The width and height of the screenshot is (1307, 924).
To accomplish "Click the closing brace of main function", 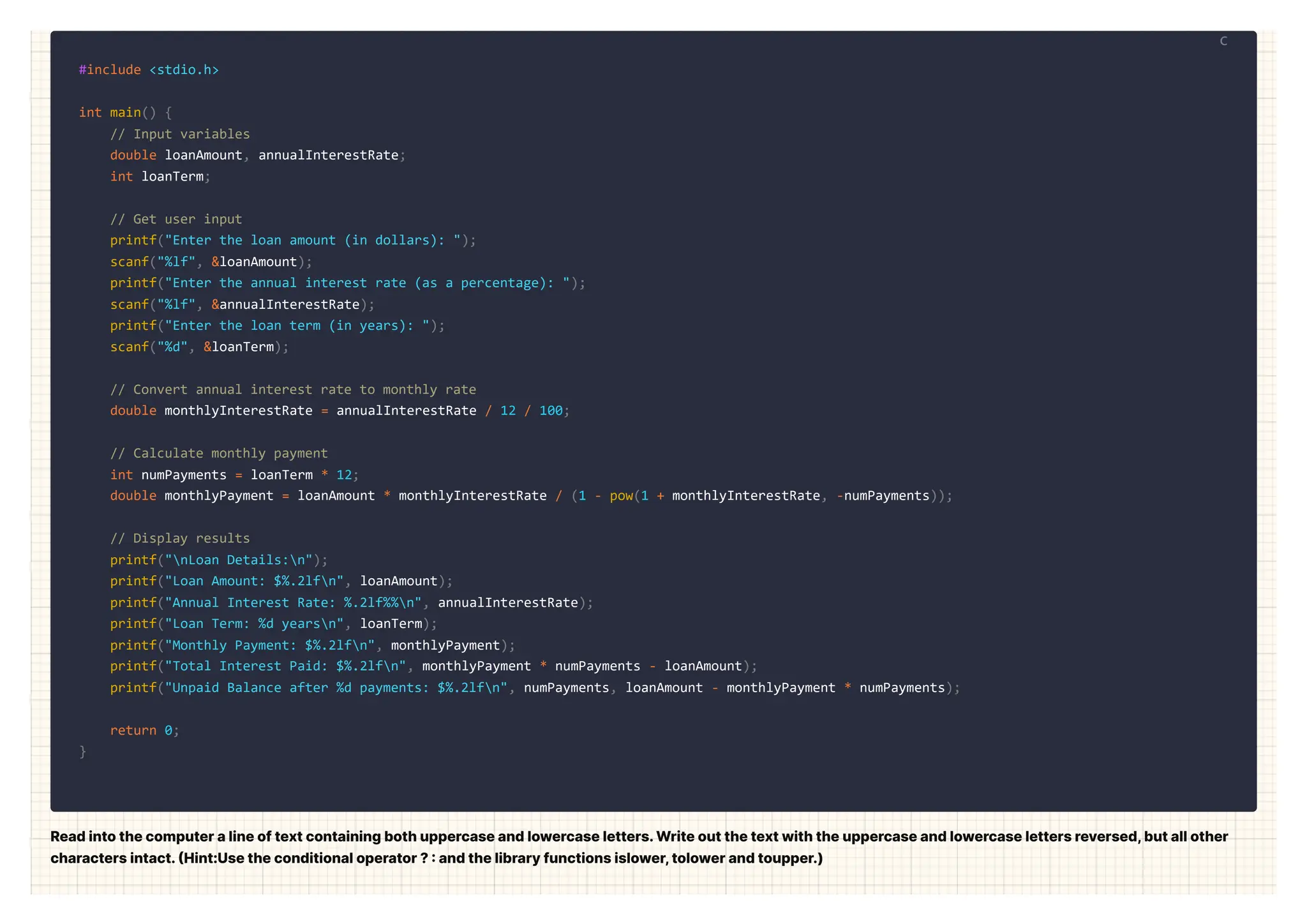I will pyautogui.click(x=82, y=752).
